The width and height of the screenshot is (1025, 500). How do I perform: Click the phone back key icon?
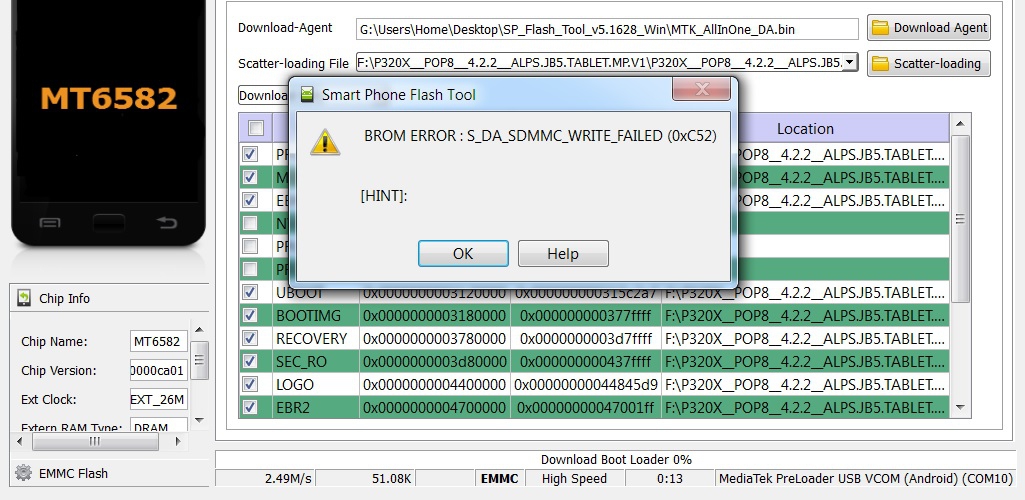click(x=167, y=223)
